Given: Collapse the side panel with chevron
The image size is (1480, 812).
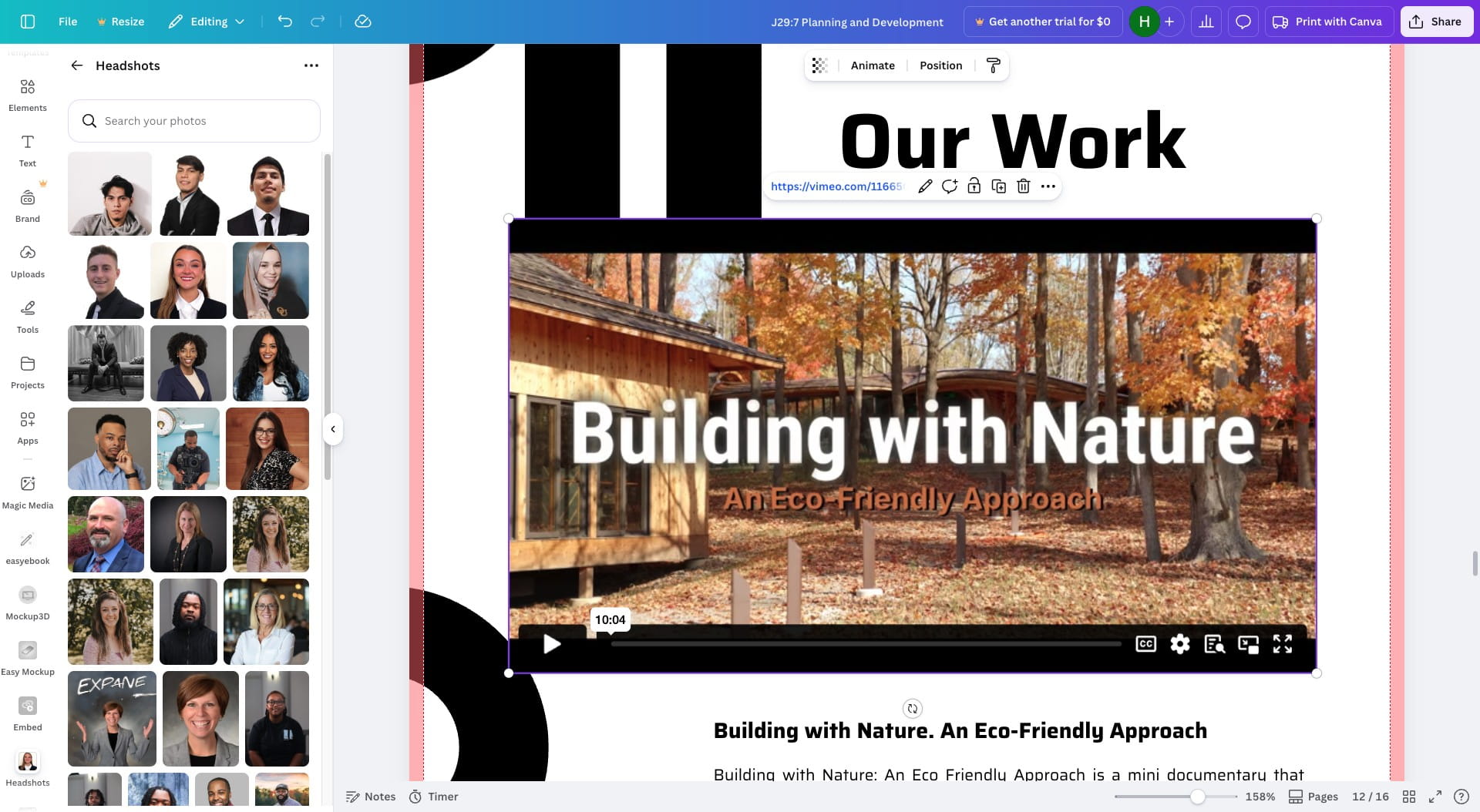Looking at the screenshot, I should [333, 429].
